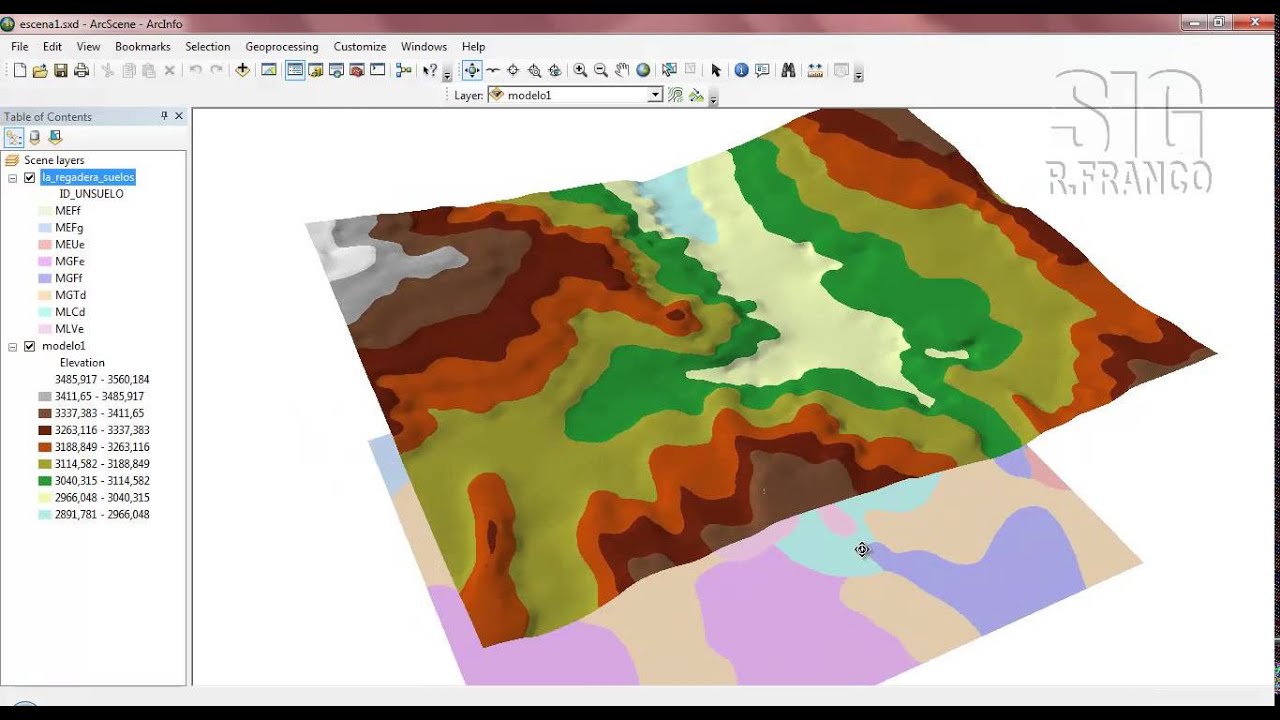The width and height of the screenshot is (1280, 720).
Task: Select the Fly tool
Action: coord(493,70)
